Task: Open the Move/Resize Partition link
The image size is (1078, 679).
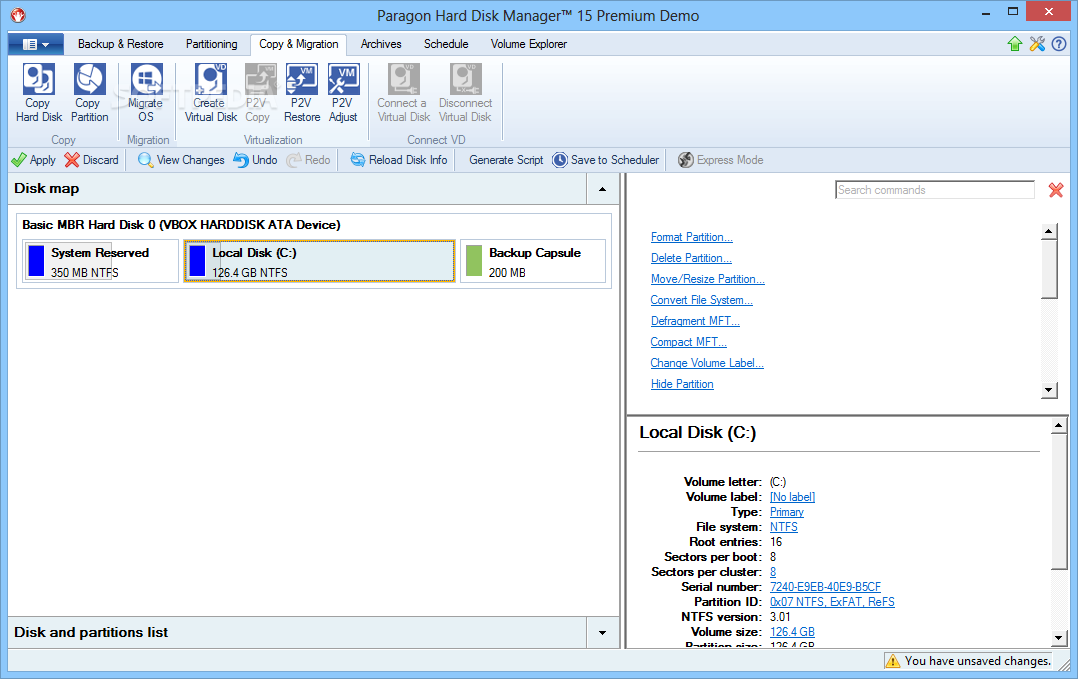Action: (x=707, y=279)
